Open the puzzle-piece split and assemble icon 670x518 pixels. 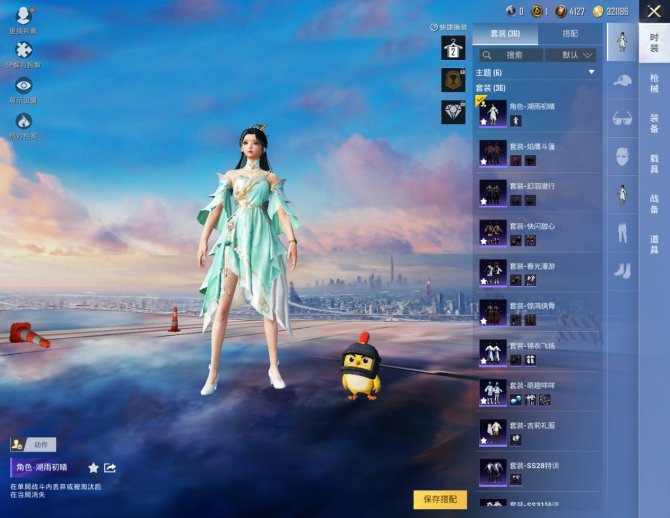tap(24, 50)
